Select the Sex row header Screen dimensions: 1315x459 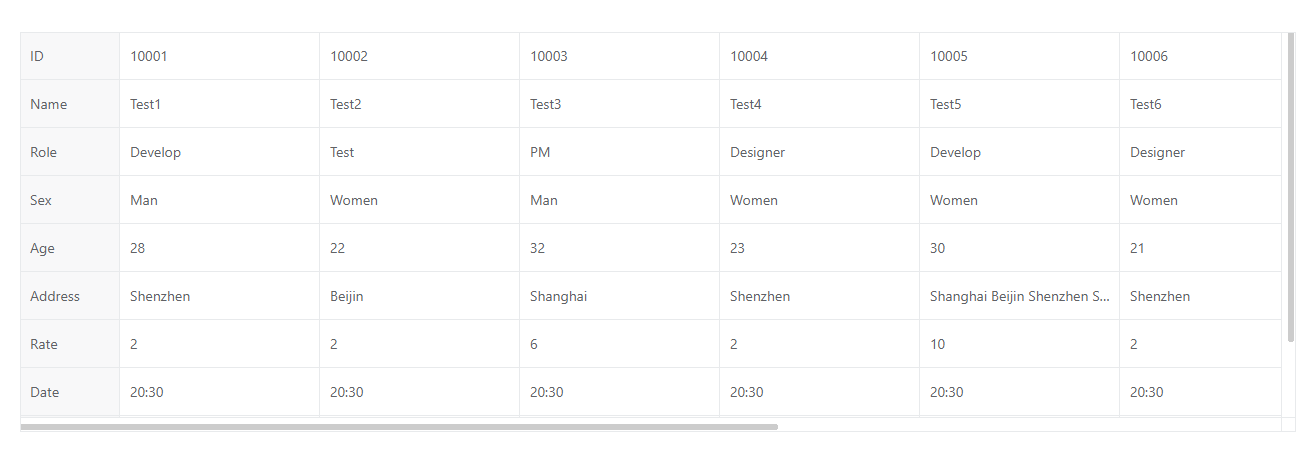(x=69, y=200)
